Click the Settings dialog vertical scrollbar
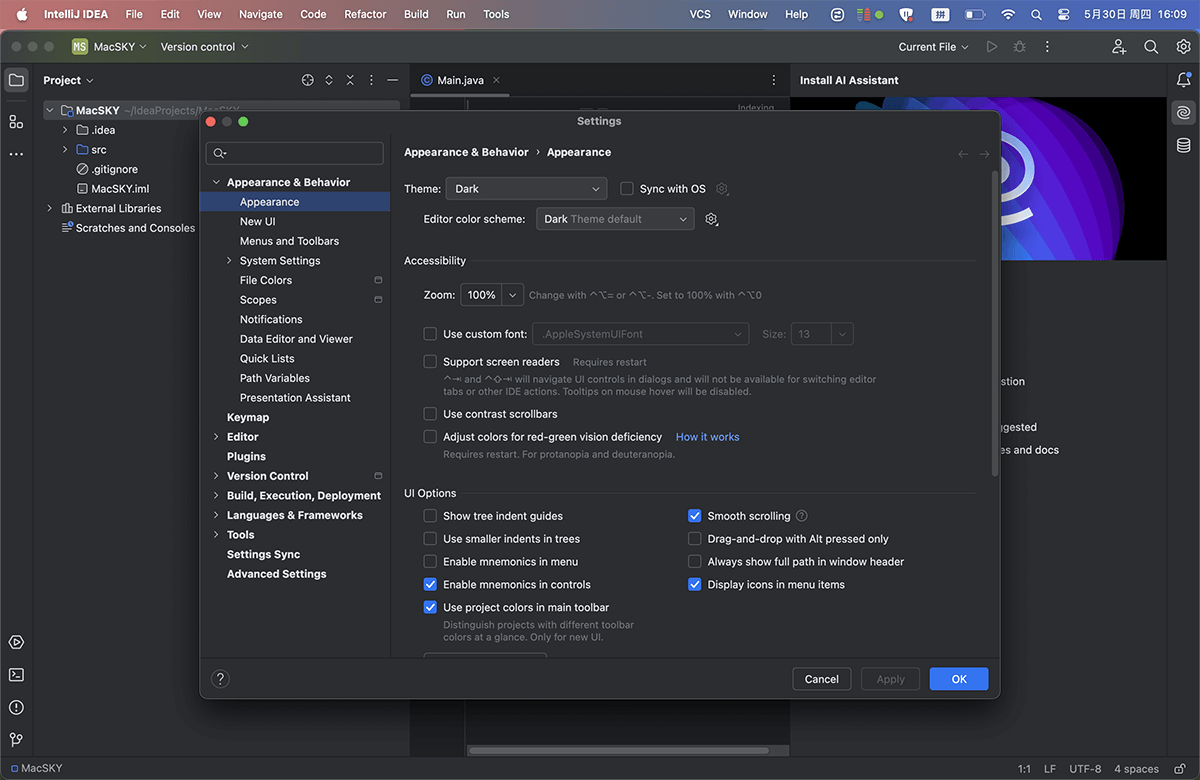The image size is (1200, 780). (994, 322)
